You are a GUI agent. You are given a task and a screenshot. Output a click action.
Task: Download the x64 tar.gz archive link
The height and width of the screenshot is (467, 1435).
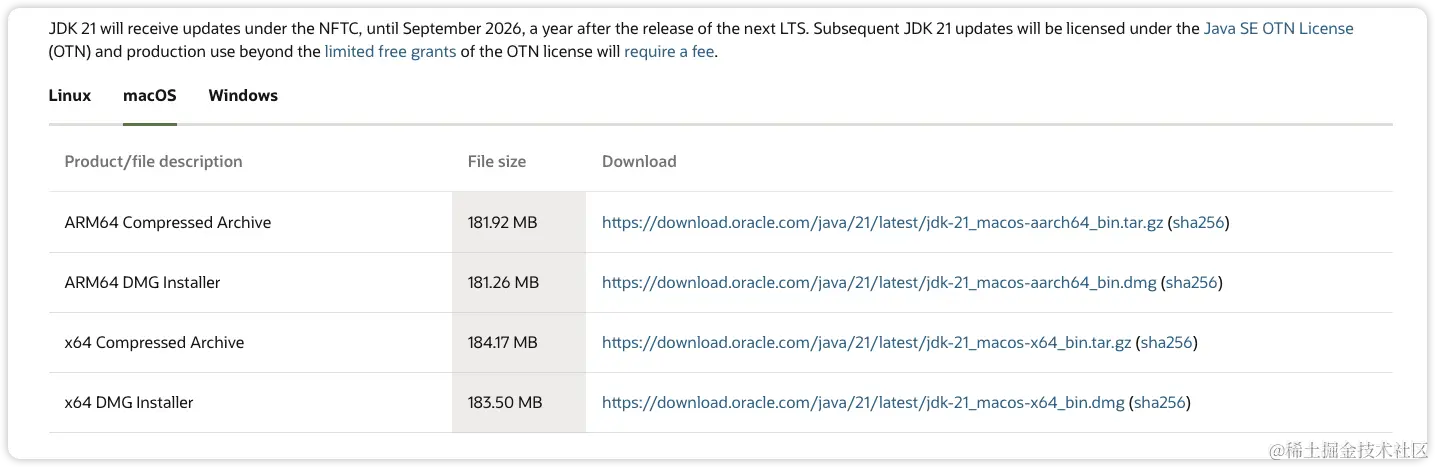[x=866, y=343]
